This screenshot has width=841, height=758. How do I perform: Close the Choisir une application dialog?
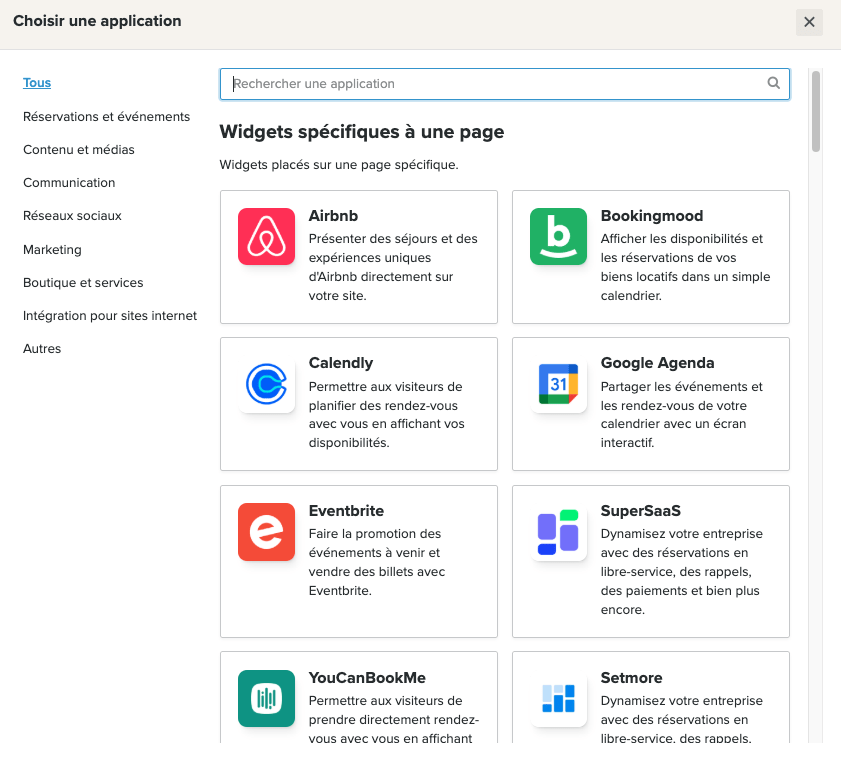[x=809, y=22]
